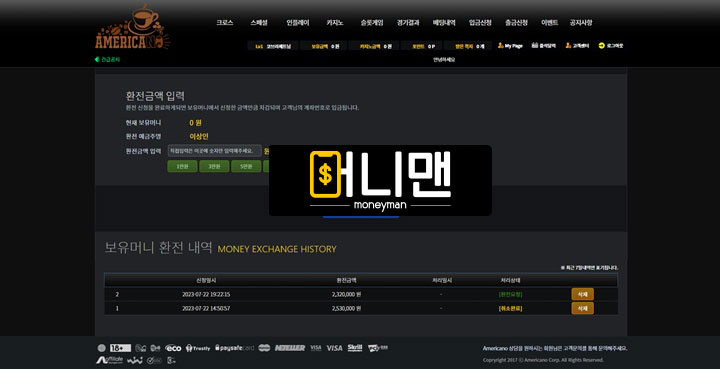Click the 보유금액 balance display
The image size is (720, 369).
[325, 46]
